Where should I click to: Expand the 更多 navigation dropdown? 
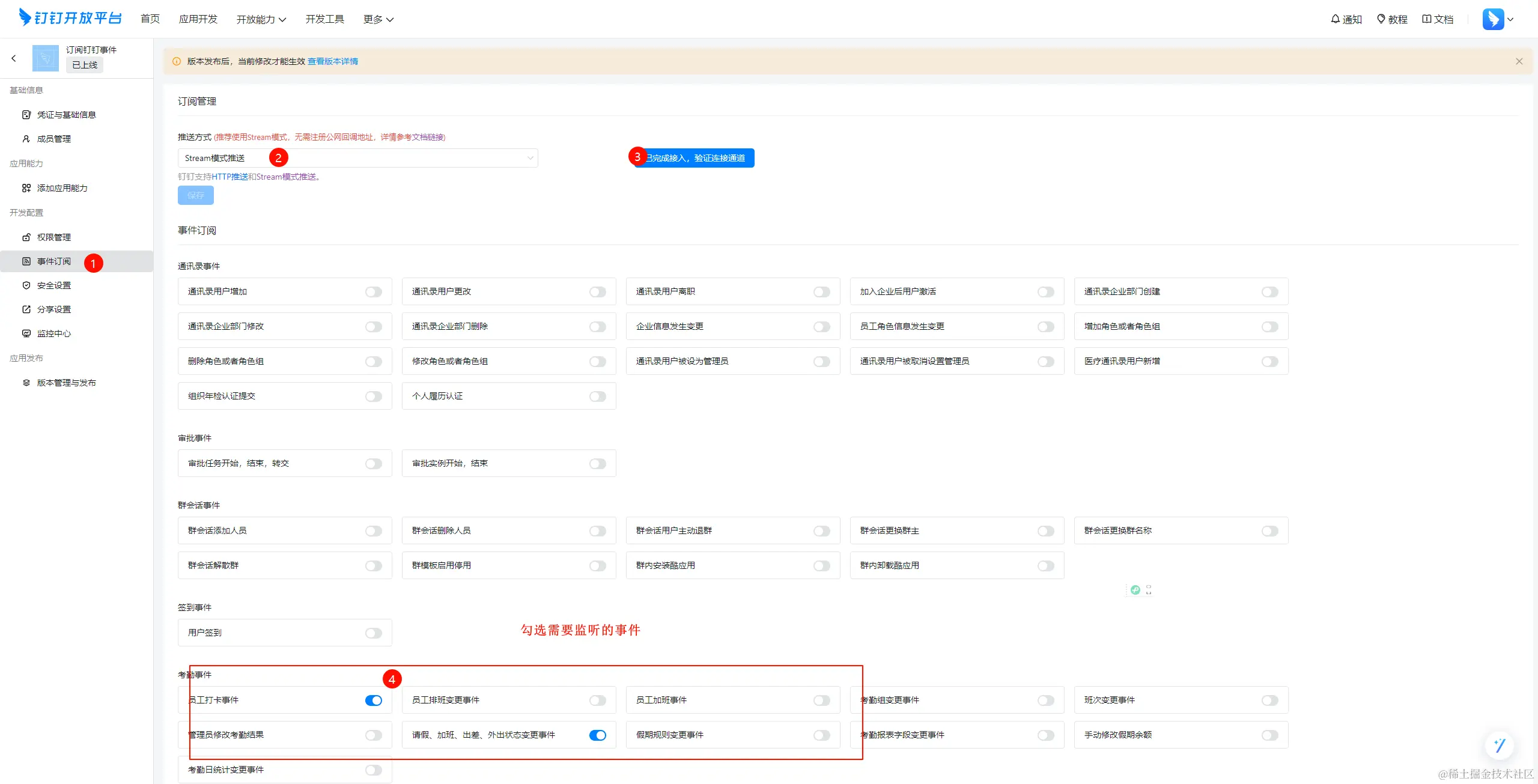(378, 19)
